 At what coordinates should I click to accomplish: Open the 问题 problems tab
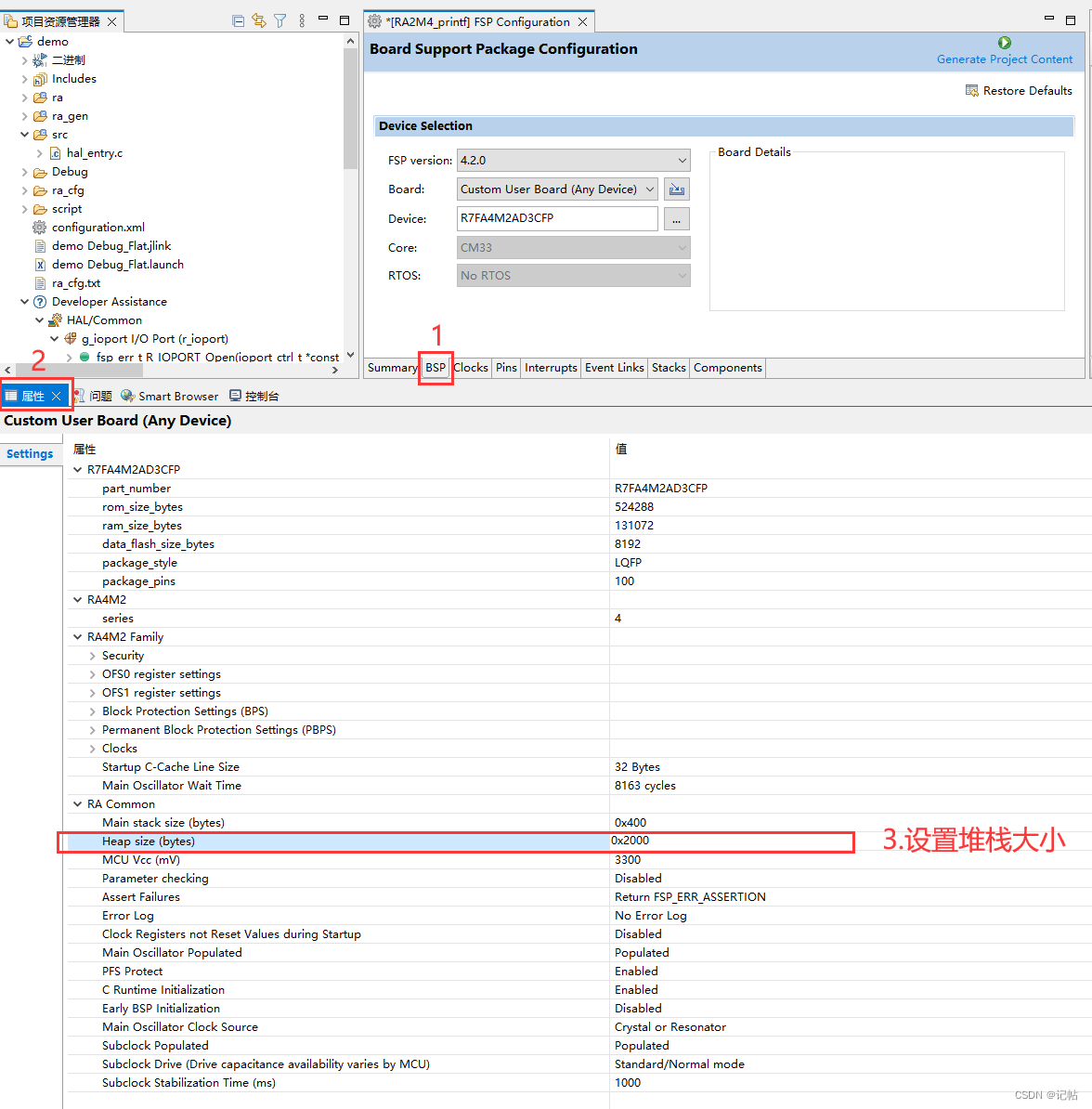[x=94, y=396]
